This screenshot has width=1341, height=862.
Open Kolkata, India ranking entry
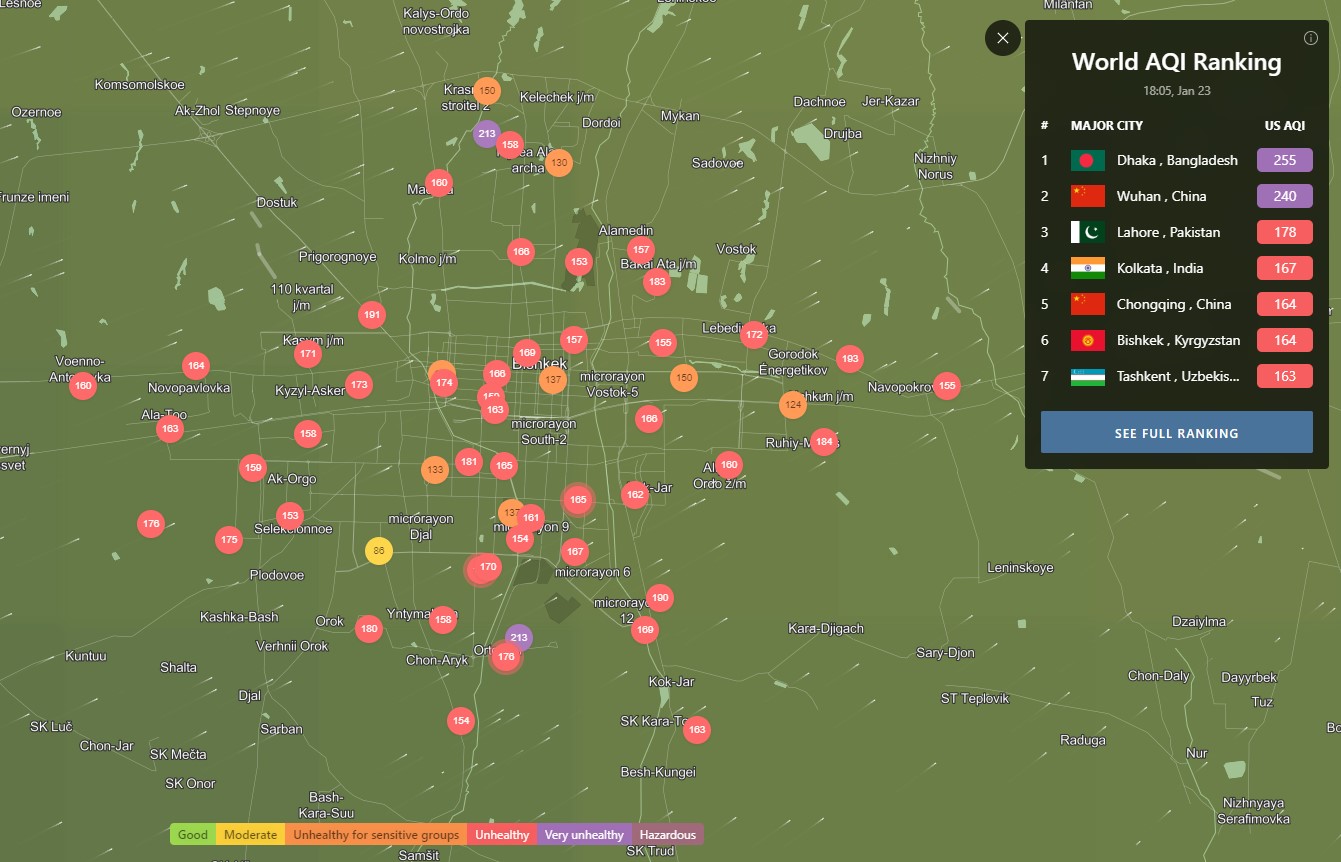(1159, 268)
